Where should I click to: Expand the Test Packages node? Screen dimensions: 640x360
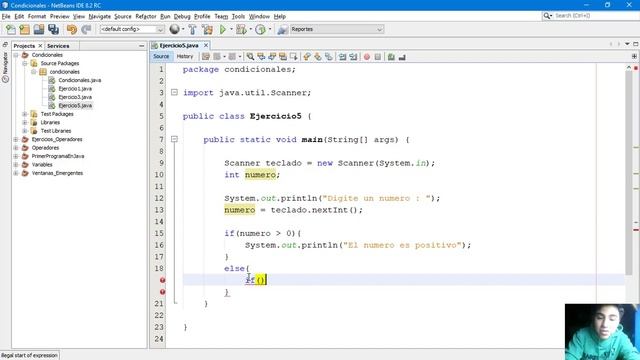(x=25, y=114)
